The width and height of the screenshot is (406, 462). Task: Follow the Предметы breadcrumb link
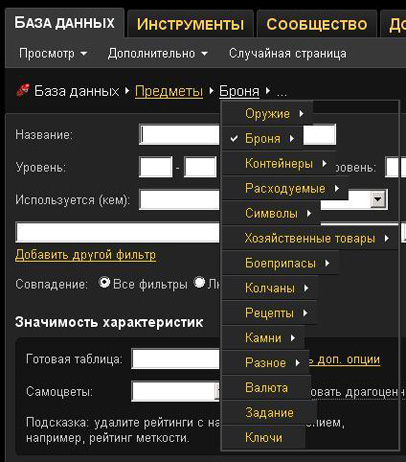click(169, 91)
